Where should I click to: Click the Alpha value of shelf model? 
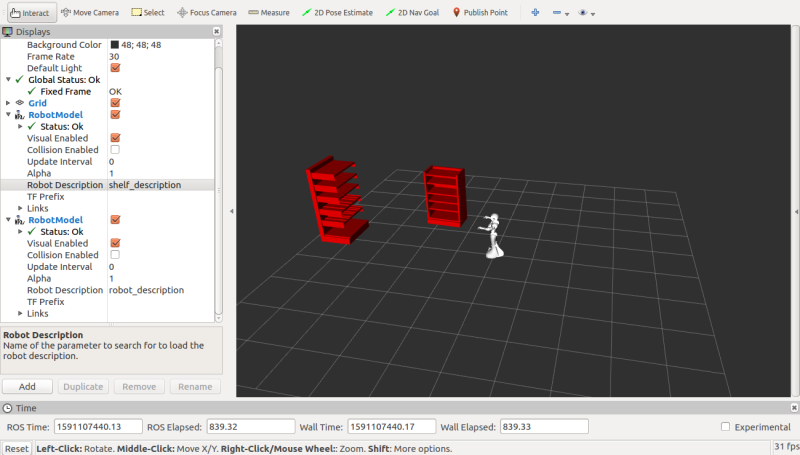(111, 173)
